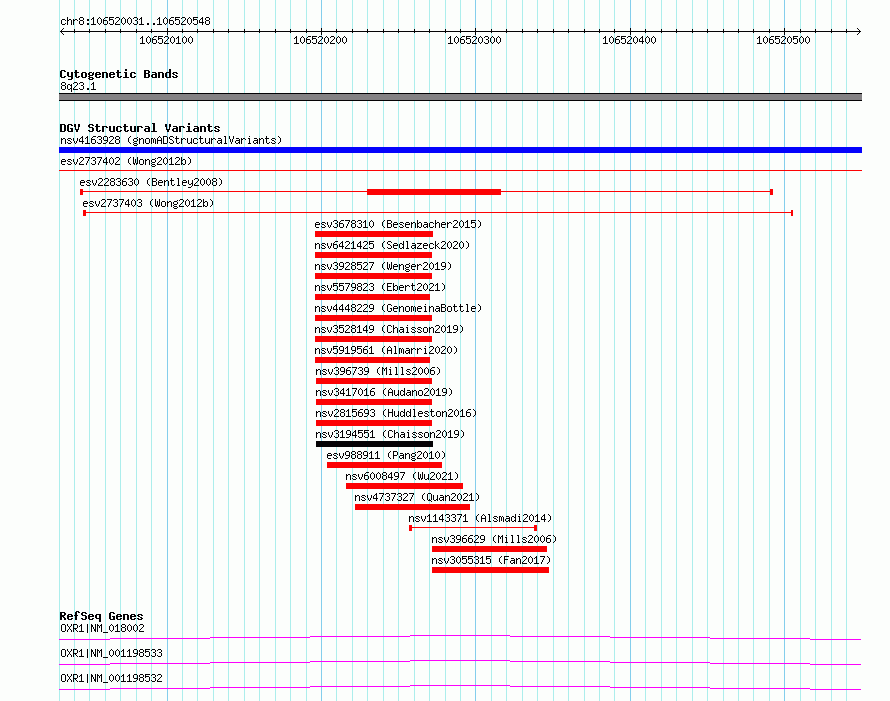Select the red bar under esv3678310

(373, 234)
